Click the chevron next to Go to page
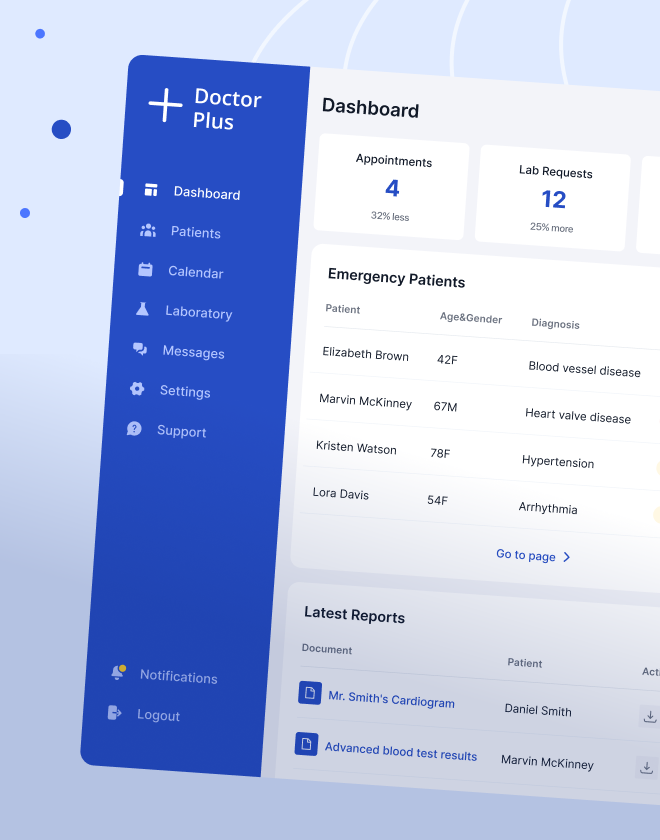660x840 pixels. (x=567, y=557)
